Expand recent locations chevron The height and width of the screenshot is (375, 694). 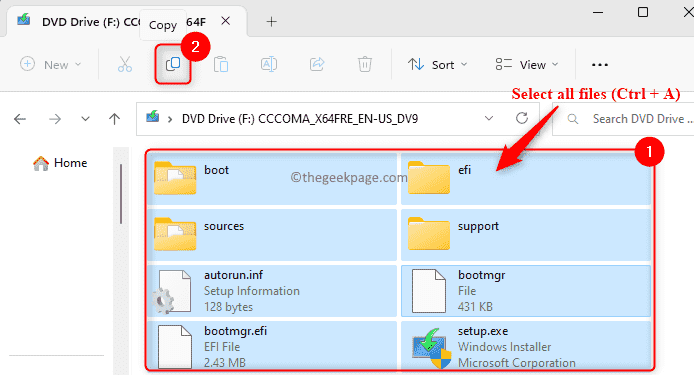(85, 119)
